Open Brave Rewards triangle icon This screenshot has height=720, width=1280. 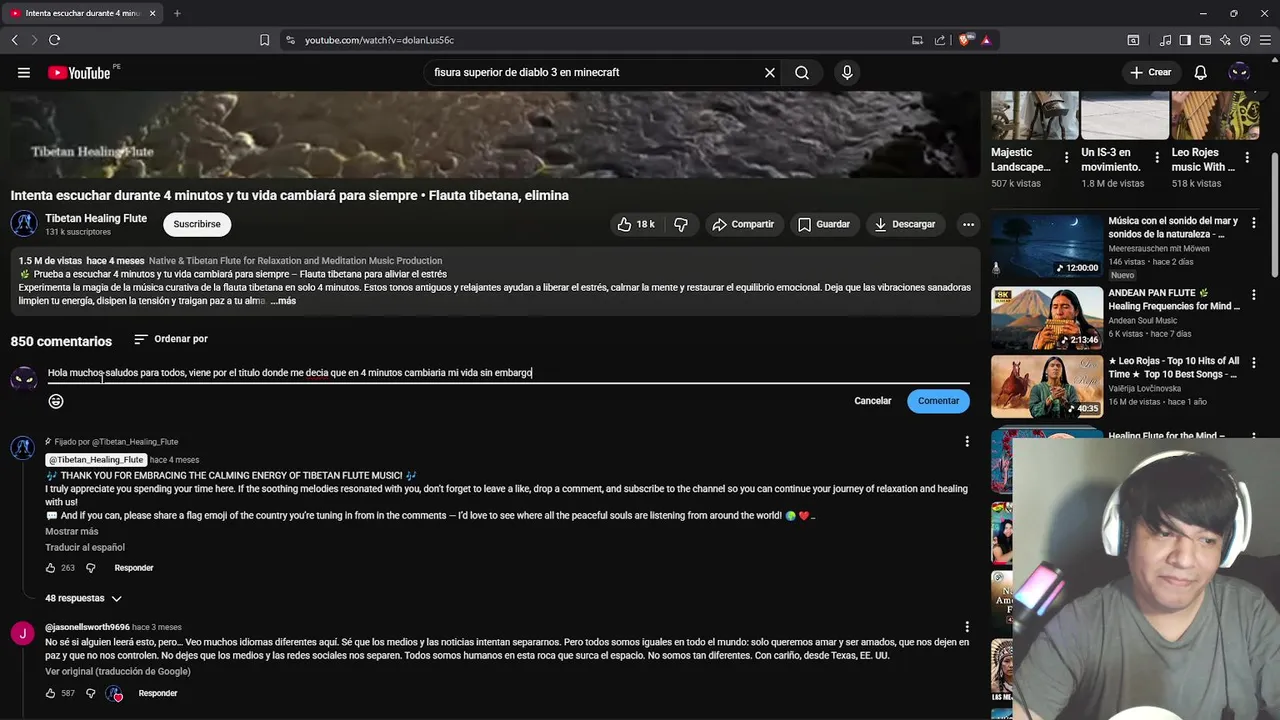986,40
